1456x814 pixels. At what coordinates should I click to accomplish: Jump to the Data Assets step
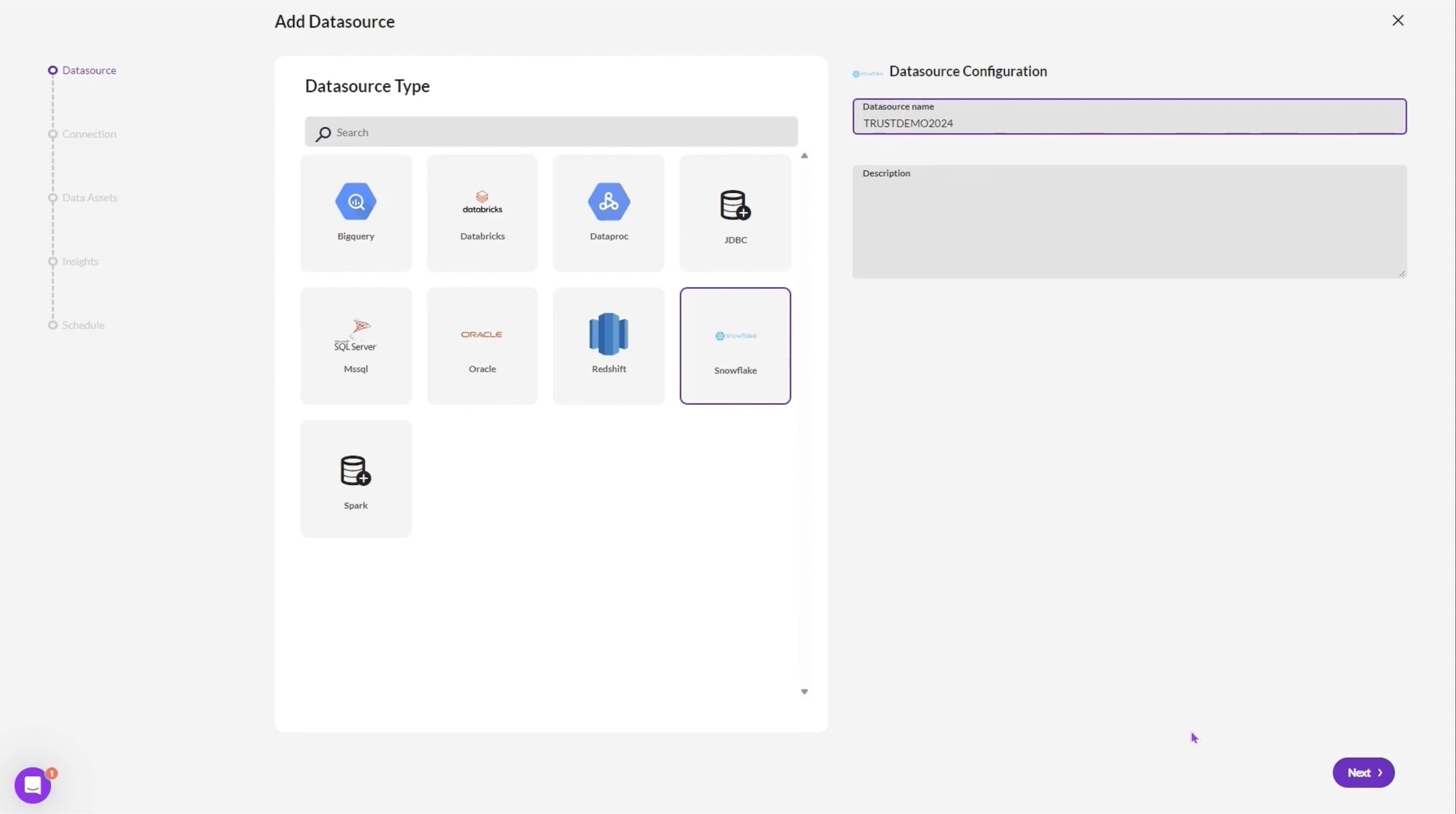90,198
